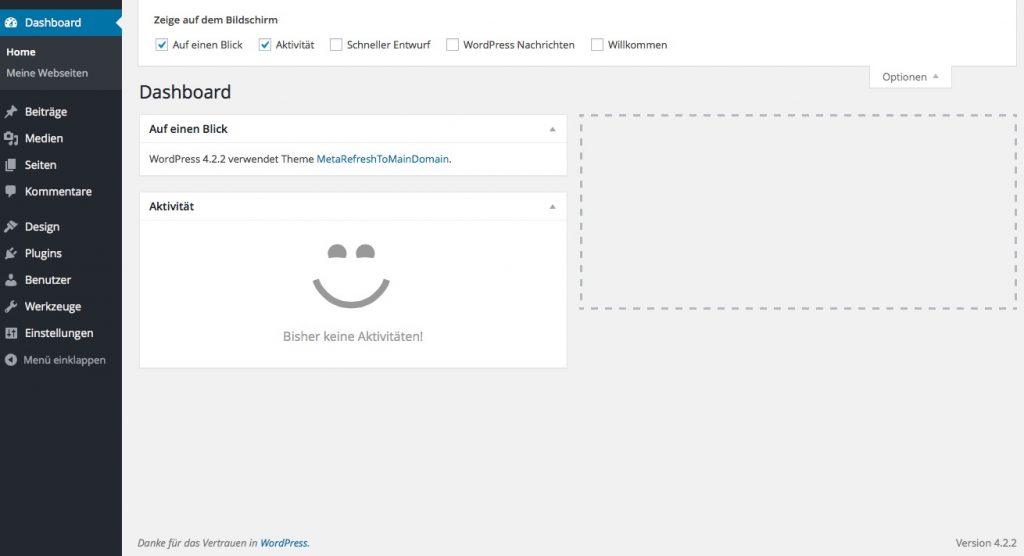Collapse the Aktivität widget arrow

tap(552, 206)
